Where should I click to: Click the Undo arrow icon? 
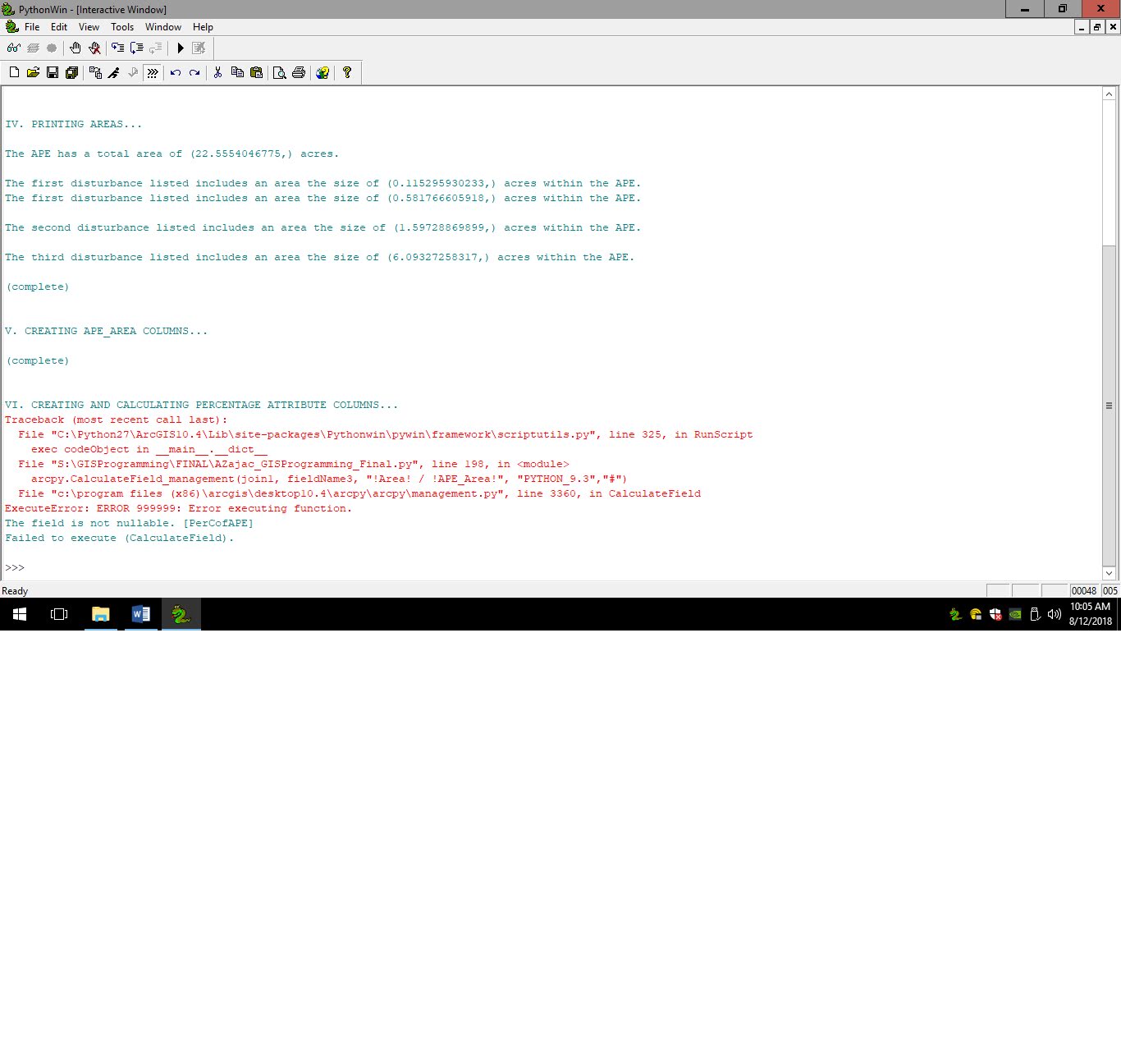click(x=175, y=72)
